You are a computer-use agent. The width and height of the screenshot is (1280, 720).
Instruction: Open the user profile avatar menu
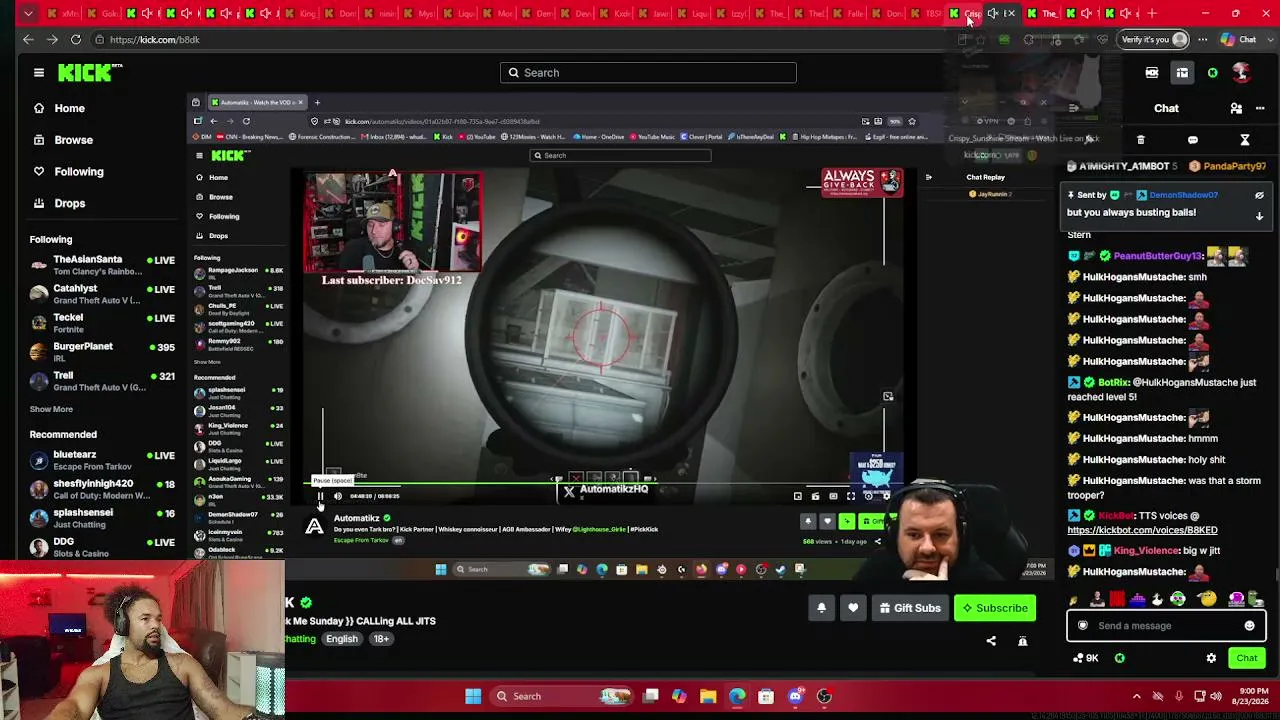1241,72
